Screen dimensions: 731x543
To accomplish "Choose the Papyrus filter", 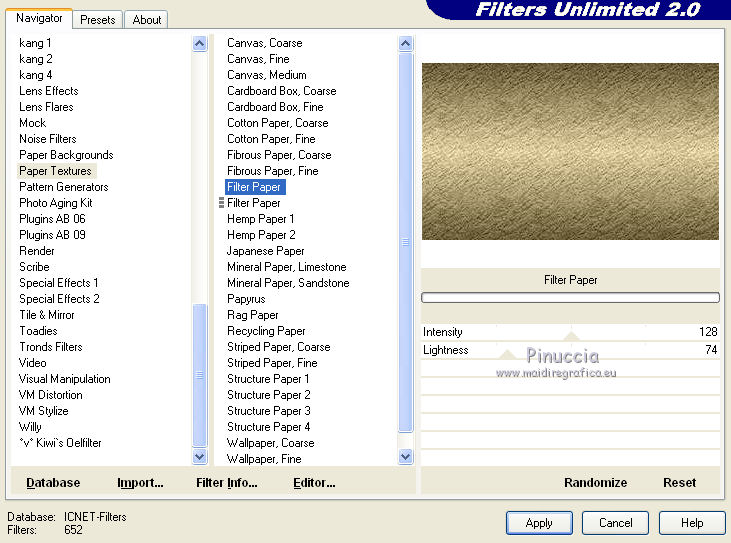I will click(246, 299).
